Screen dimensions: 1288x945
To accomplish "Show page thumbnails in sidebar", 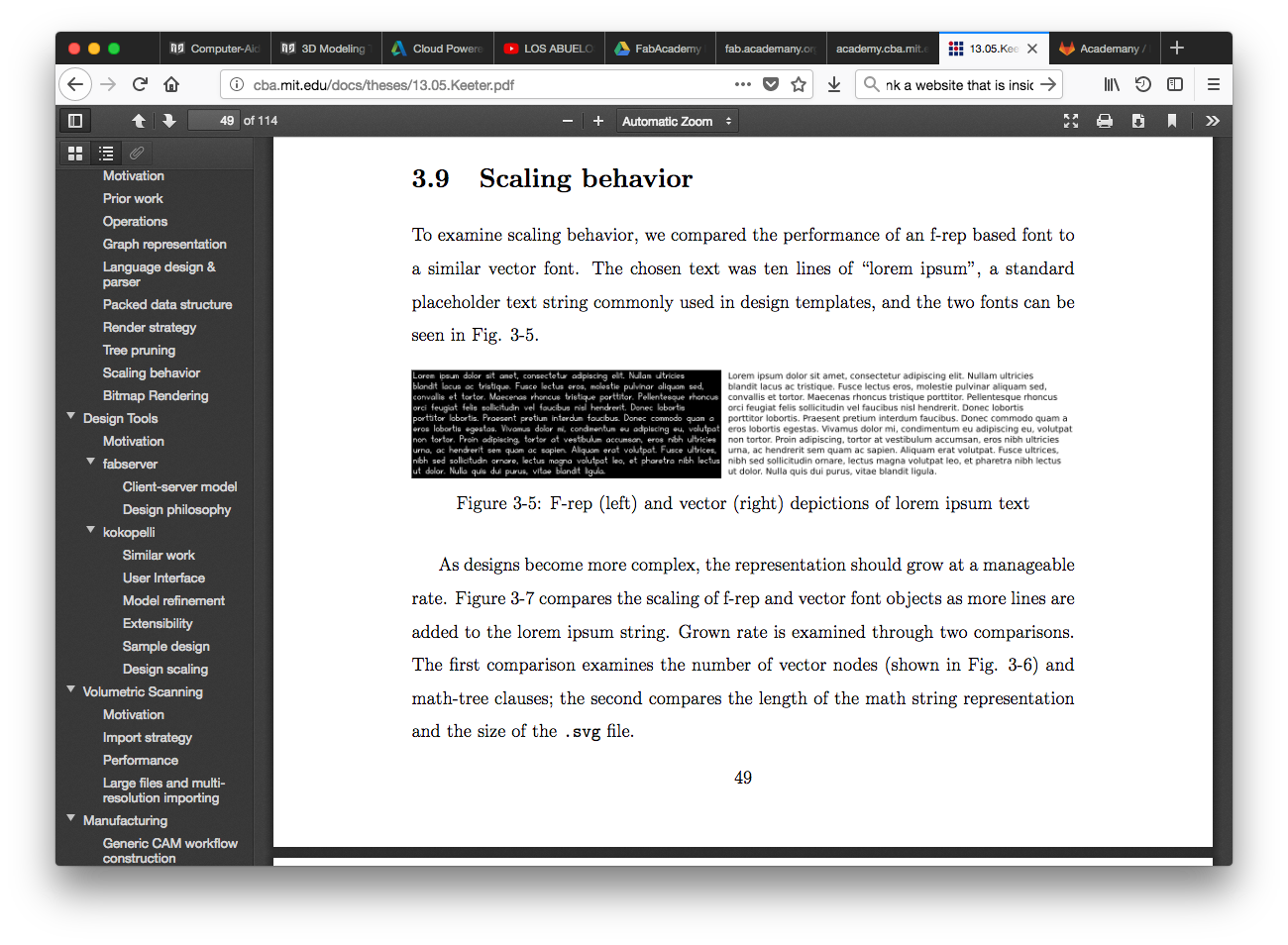I will click(x=75, y=154).
